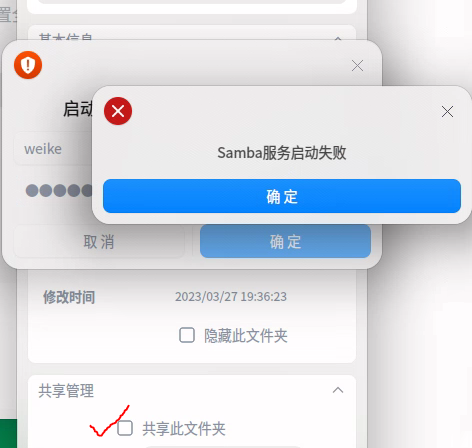
Task: Click the orange shield warning icon
Action: 28,65
